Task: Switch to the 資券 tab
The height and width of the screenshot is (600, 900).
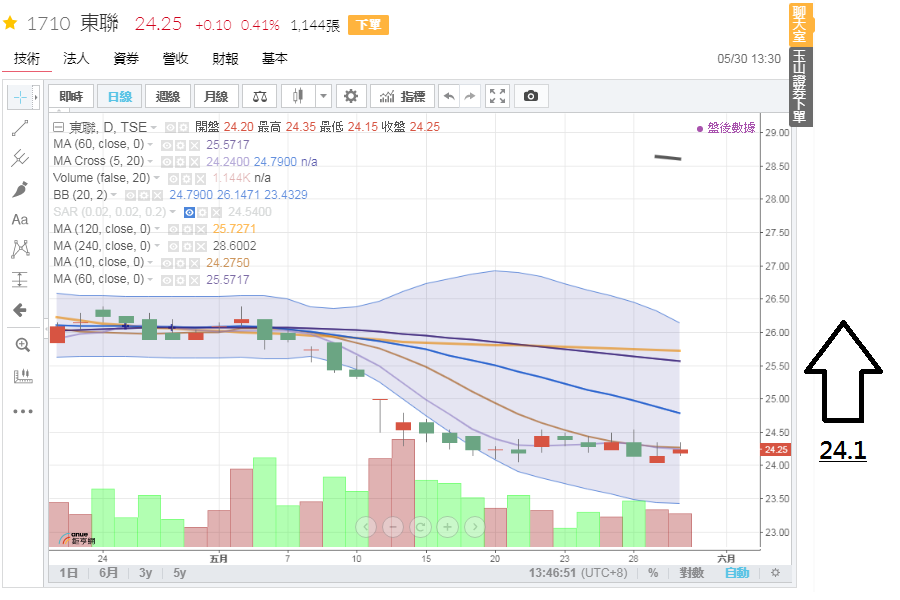Action: tap(126, 59)
